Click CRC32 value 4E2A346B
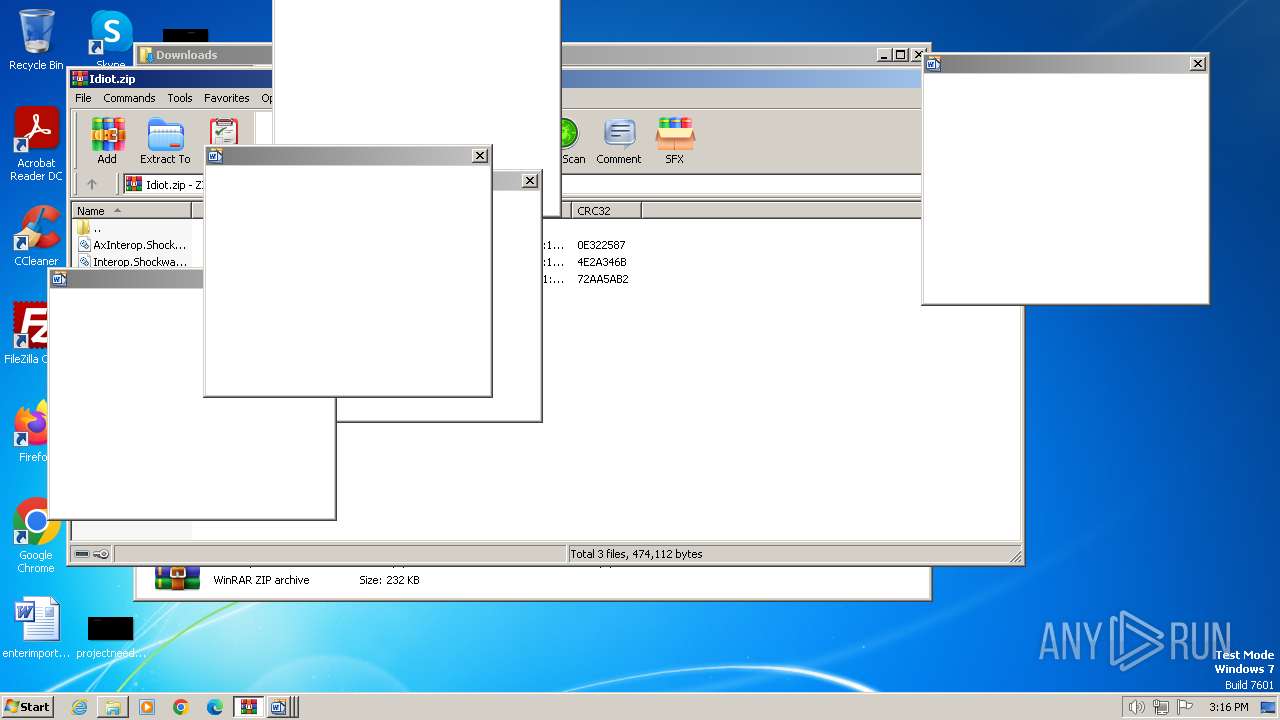This screenshot has height=720, width=1280. 602,262
